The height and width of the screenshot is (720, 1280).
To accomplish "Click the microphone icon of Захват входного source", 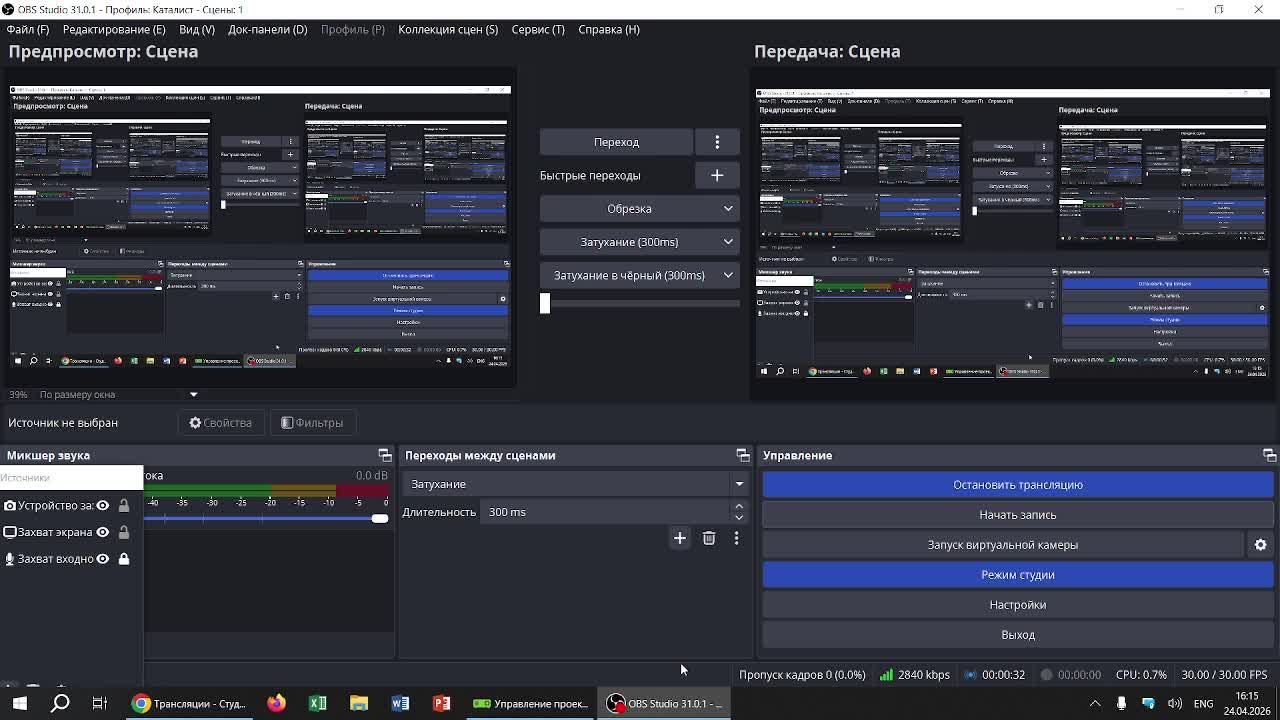I will tap(10, 559).
